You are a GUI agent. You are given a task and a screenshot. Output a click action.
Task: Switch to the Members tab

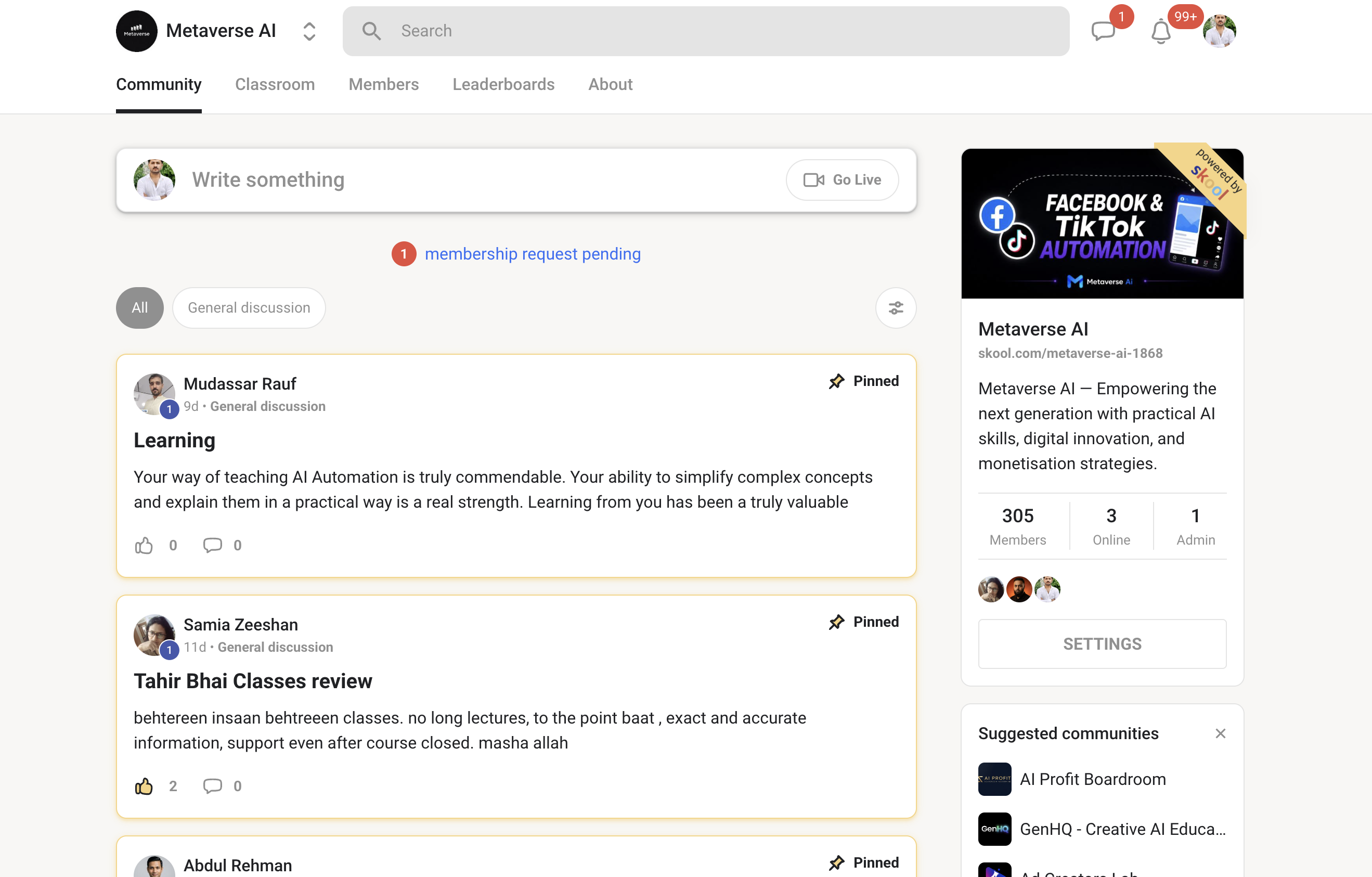384,84
